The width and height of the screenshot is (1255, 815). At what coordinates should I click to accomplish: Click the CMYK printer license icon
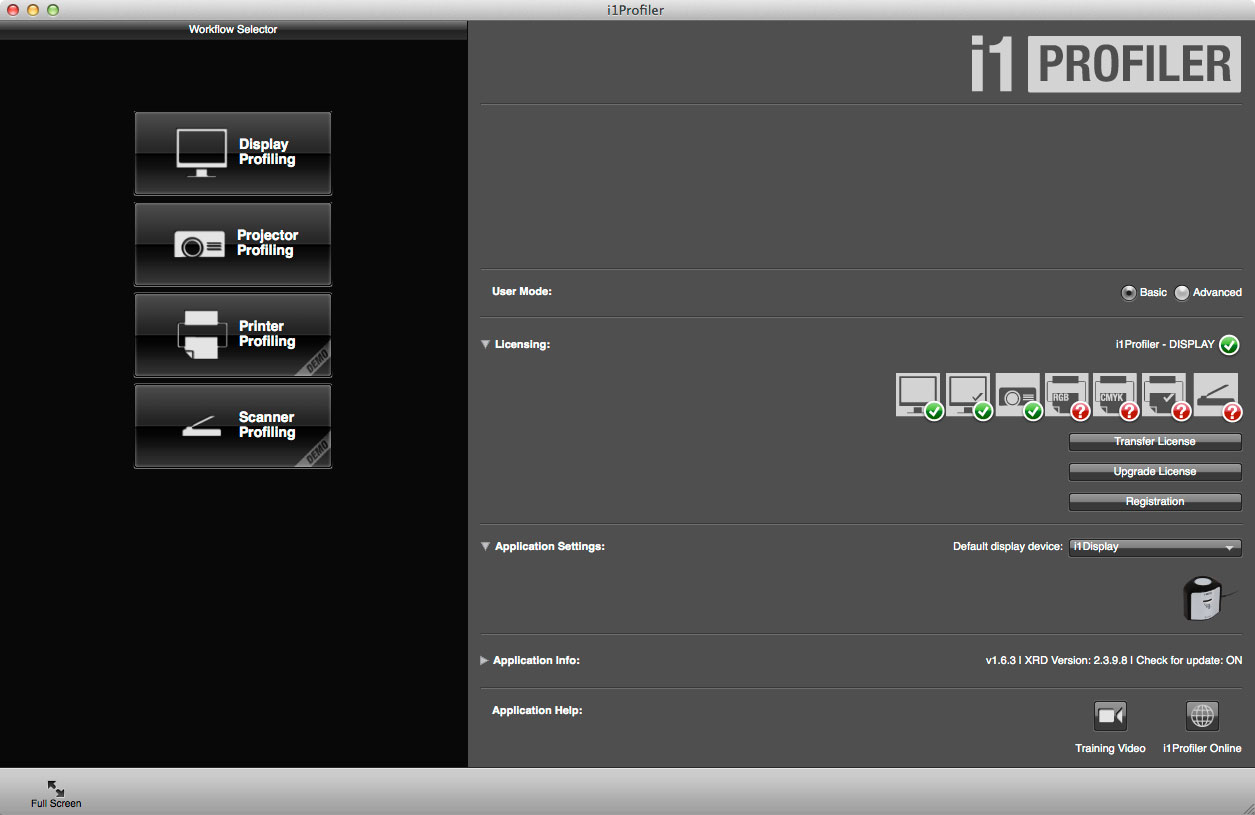(x=1117, y=396)
